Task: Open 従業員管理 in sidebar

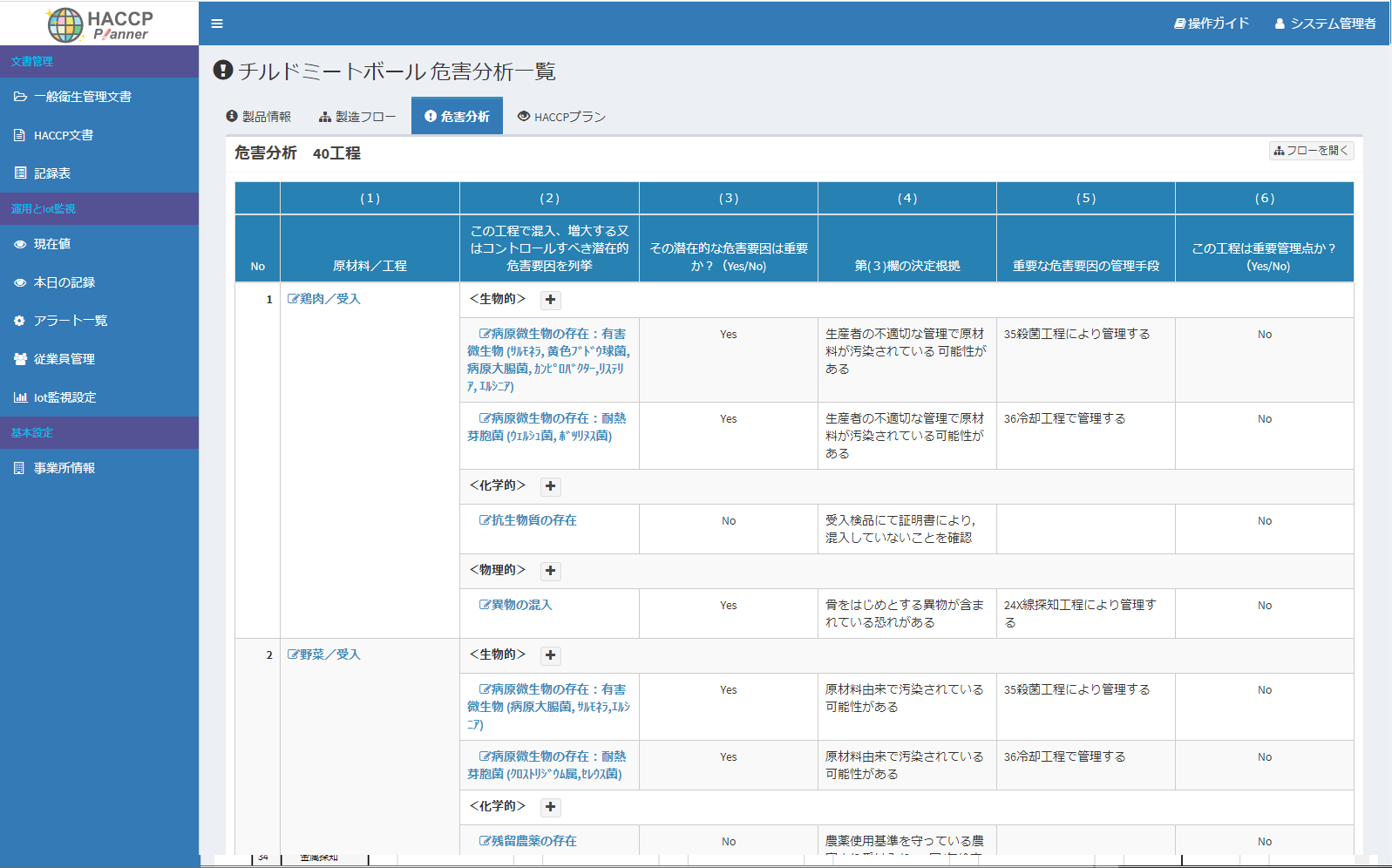Action: tap(99, 359)
